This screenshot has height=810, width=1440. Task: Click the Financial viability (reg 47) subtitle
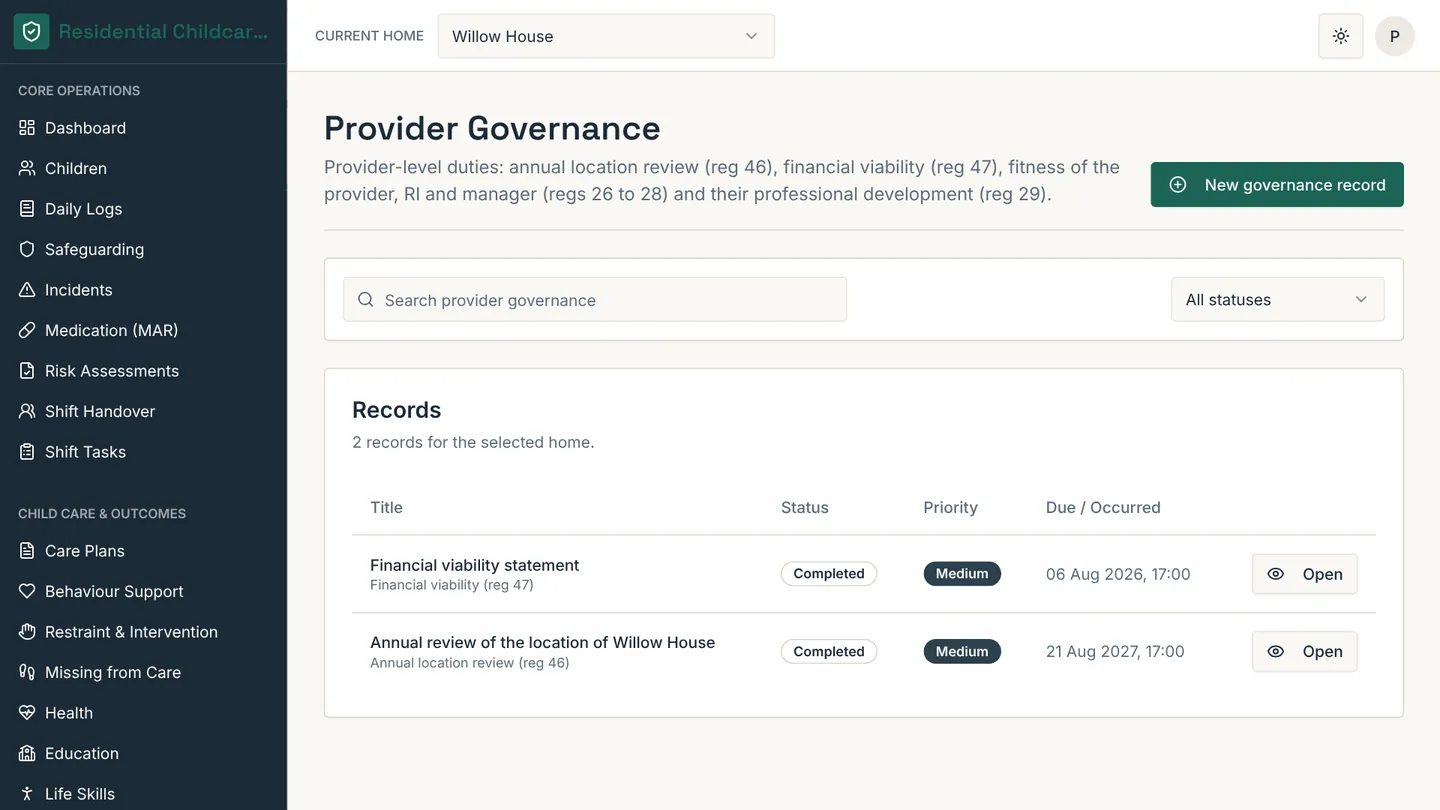coord(452,585)
